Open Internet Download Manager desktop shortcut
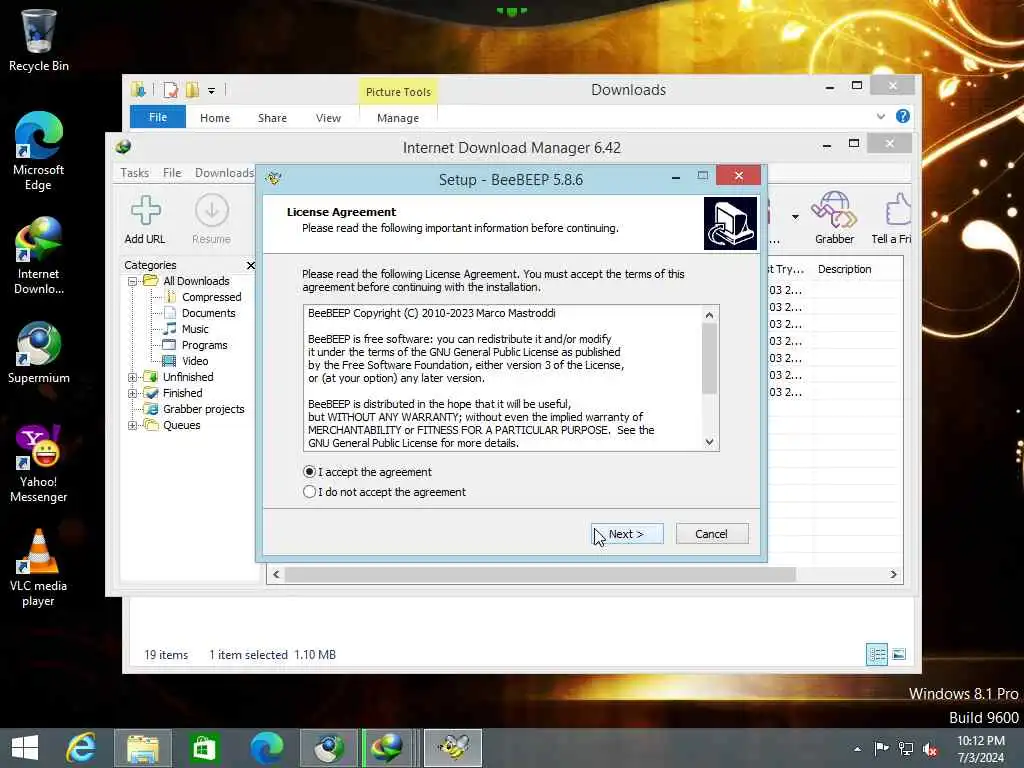The image size is (1024, 768). pyautogui.click(x=39, y=255)
